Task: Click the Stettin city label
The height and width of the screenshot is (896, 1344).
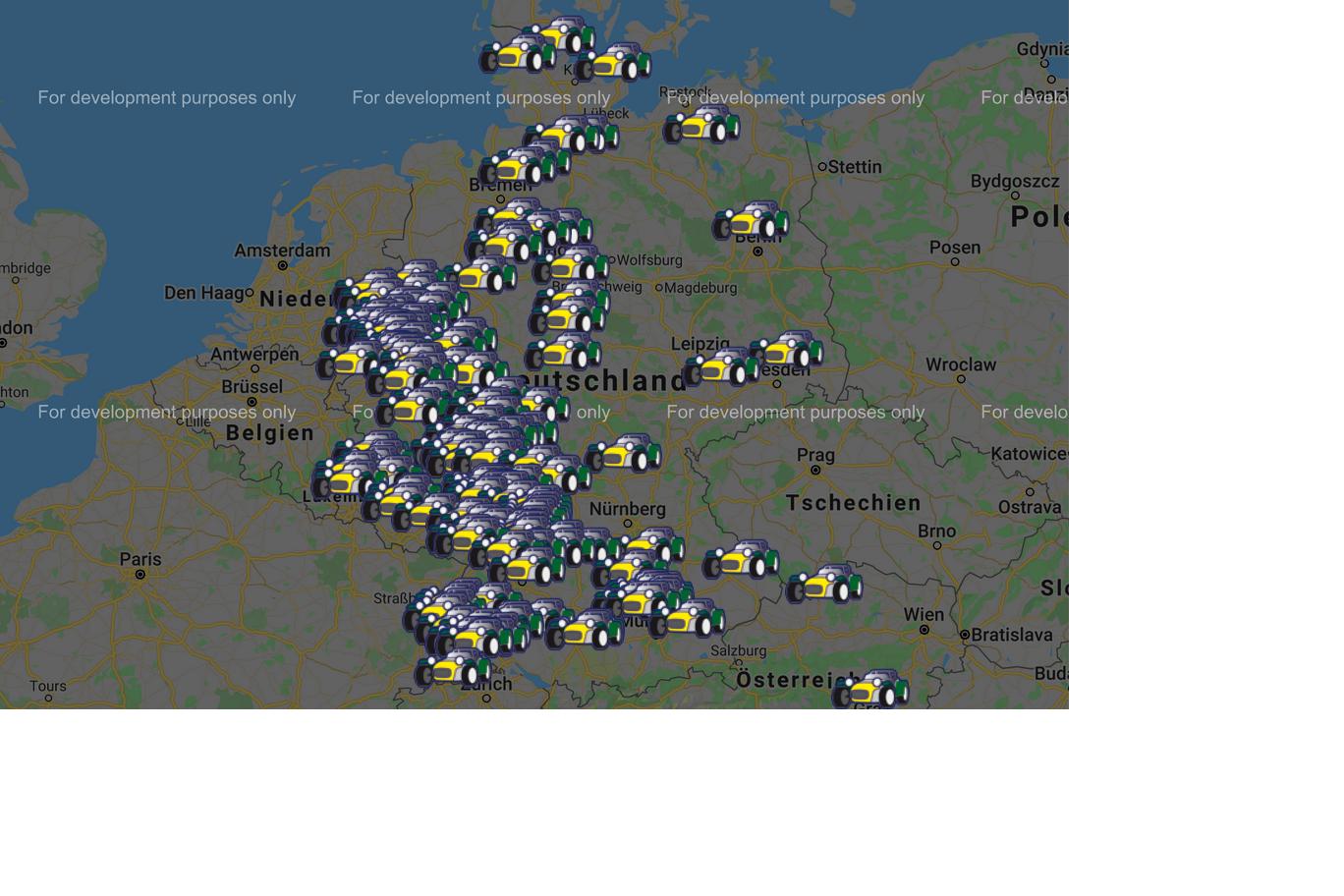Action: point(854,167)
